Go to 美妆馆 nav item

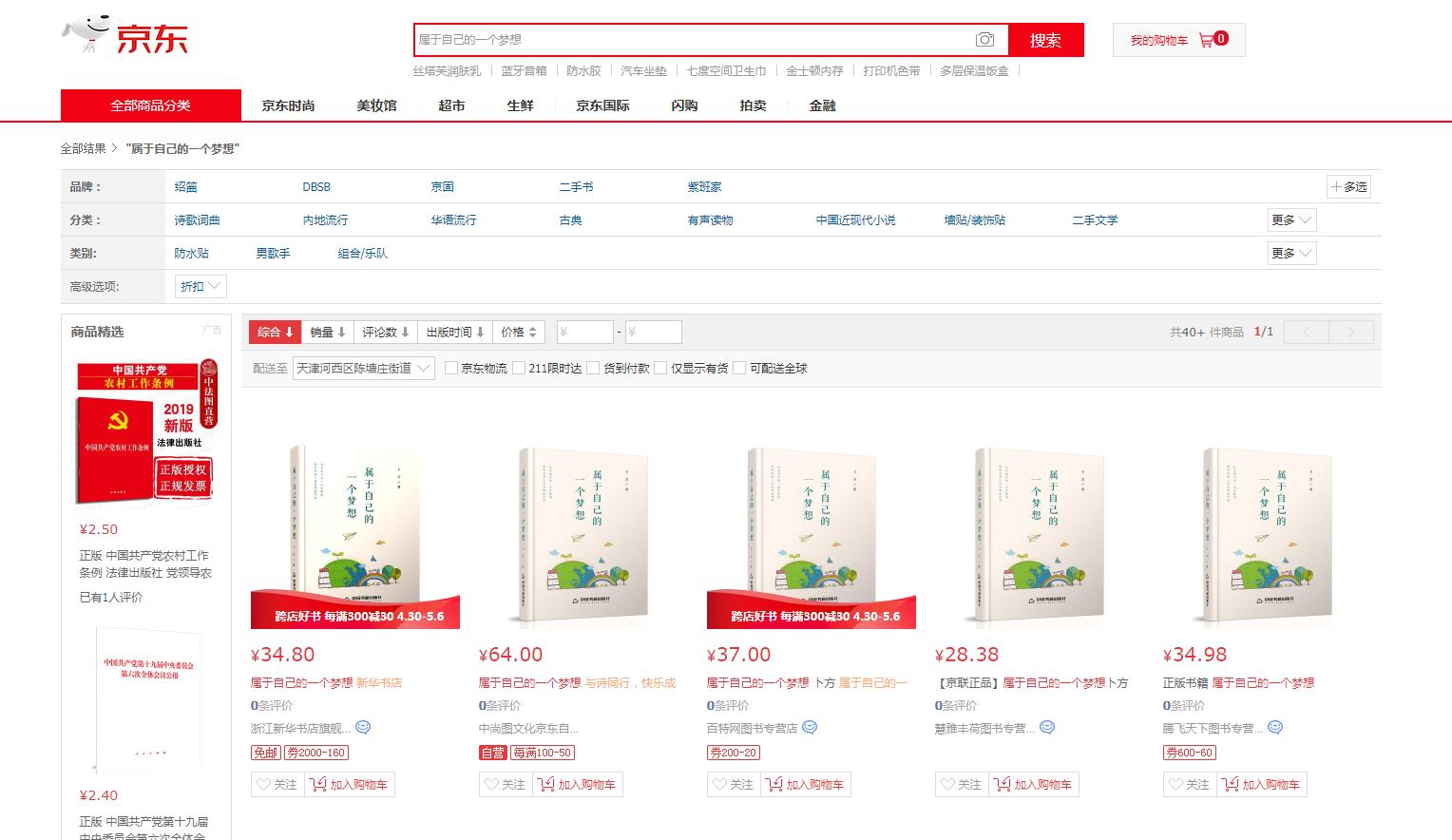376,105
